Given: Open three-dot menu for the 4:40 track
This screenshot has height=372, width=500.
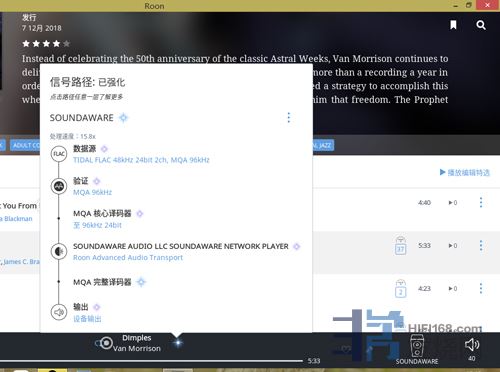Looking at the screenshot, I should pyautogui.click(x=481, y=202).
